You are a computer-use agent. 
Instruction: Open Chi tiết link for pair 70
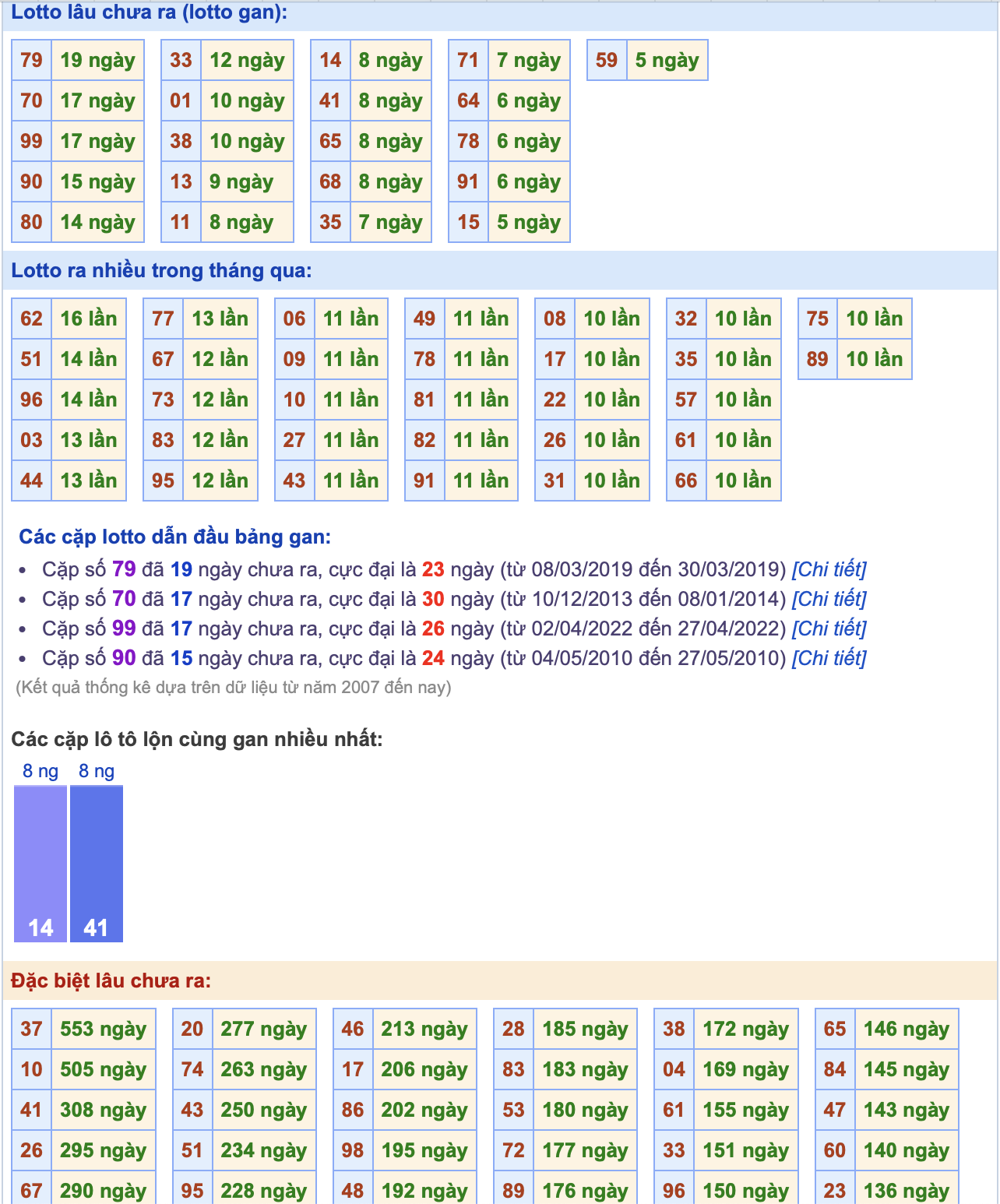click(x=829, y=599)
